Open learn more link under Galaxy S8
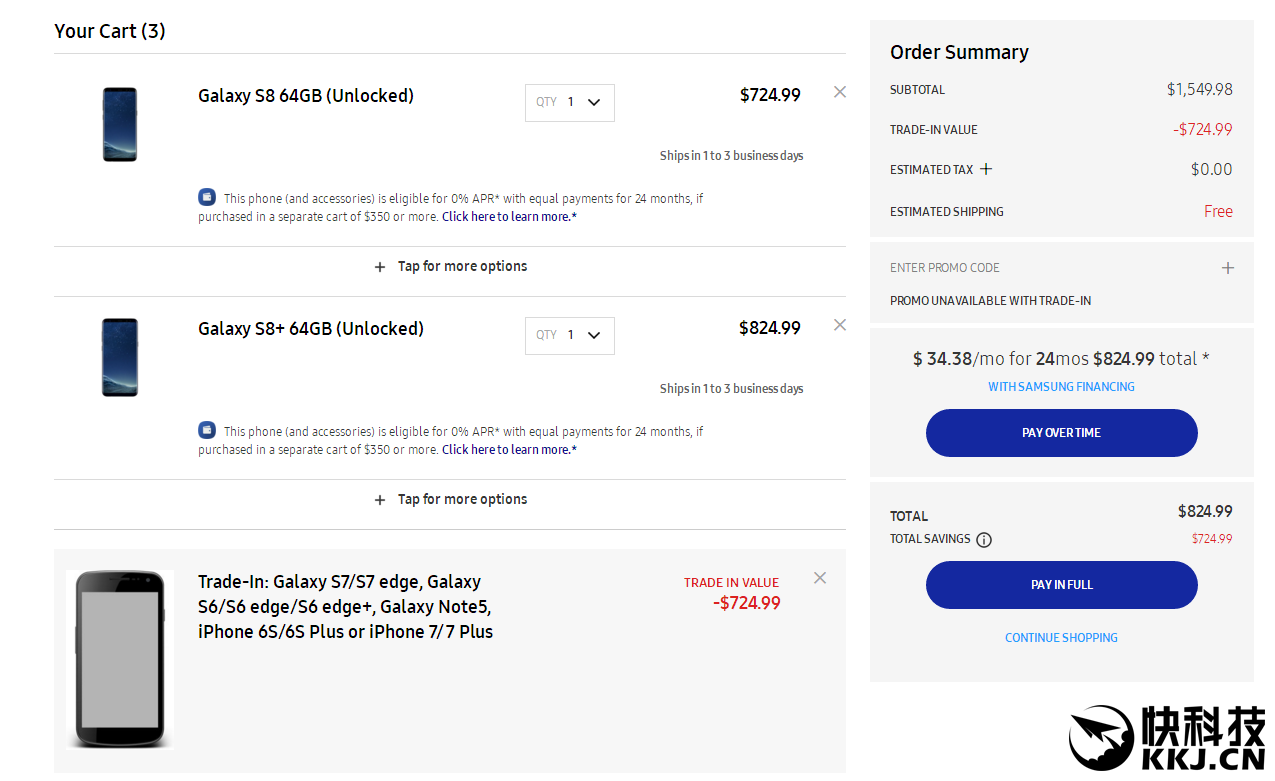The height and width of the screenshot is (781, 1275). [509, 217]
